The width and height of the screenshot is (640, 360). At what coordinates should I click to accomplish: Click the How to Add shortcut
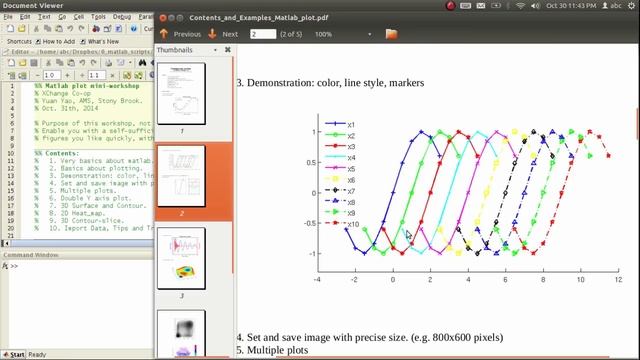click(x=55, y=41)
